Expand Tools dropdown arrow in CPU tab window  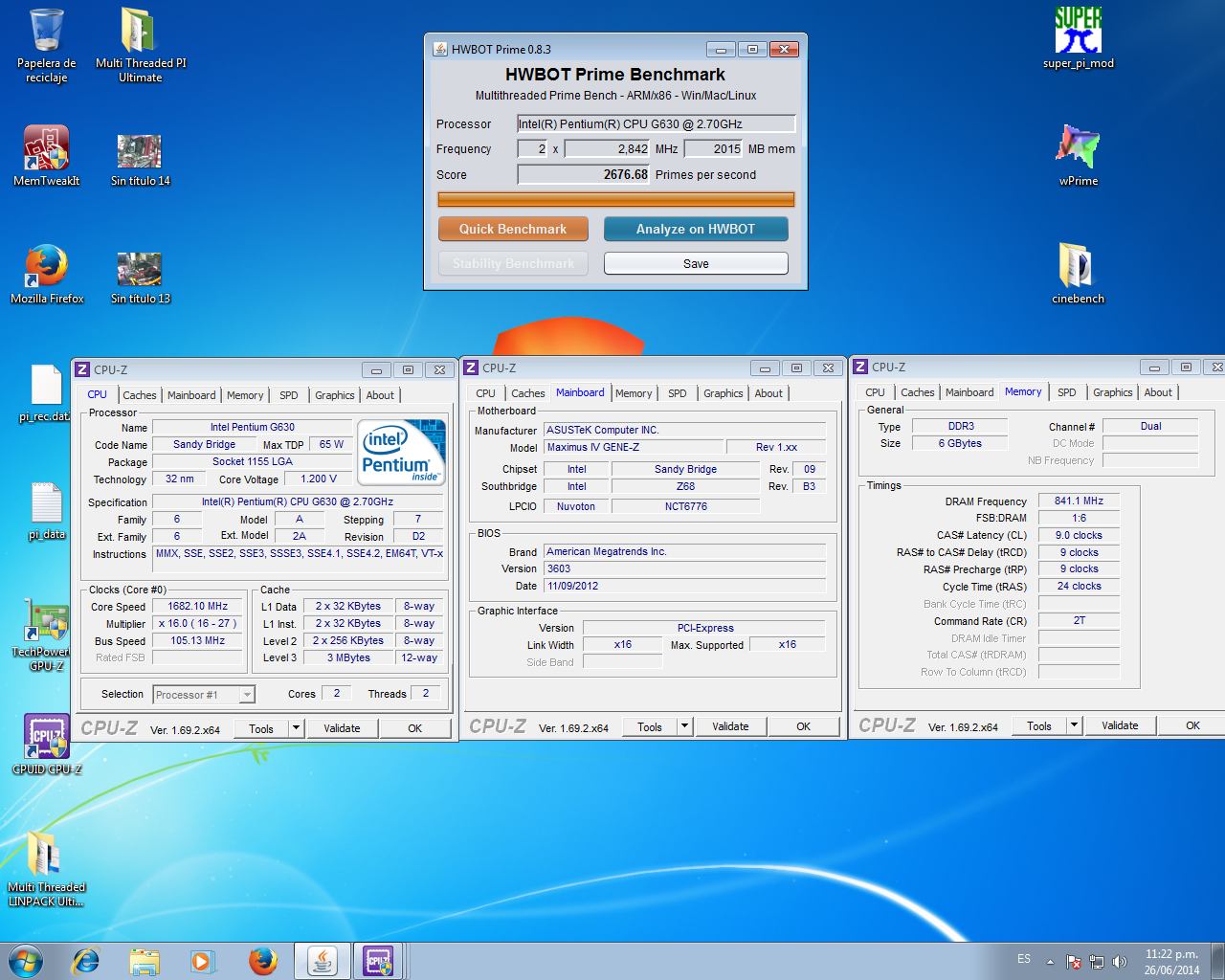pyautogui.click(x=296, y=728)
